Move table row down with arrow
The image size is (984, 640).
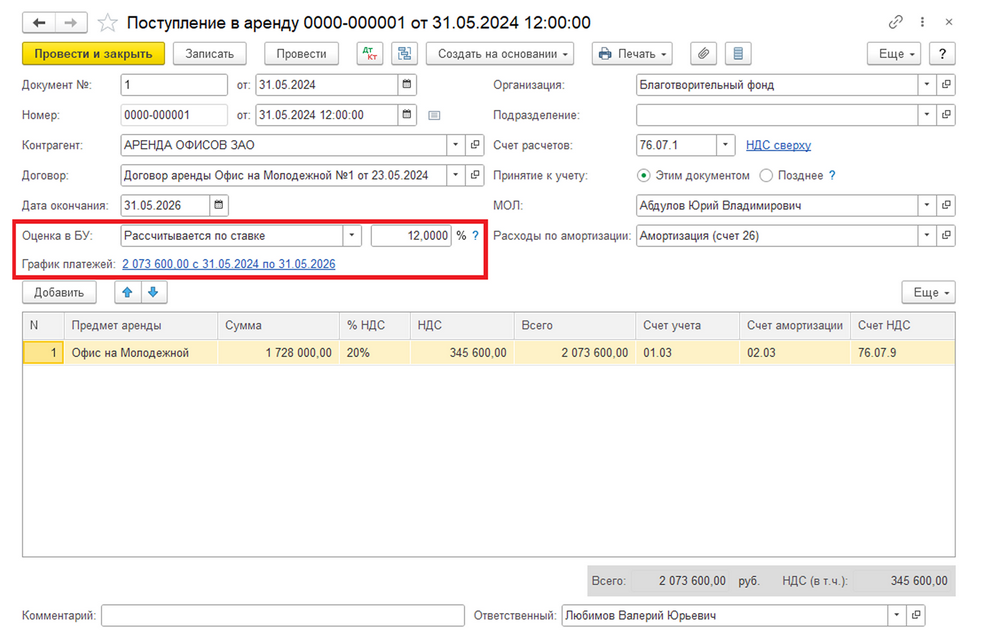152,292
